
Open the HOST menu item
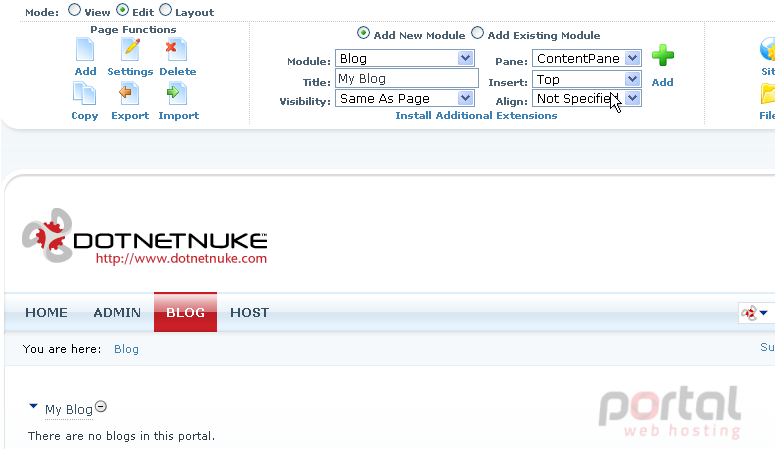pyautogui.click(x=249, y=313)
